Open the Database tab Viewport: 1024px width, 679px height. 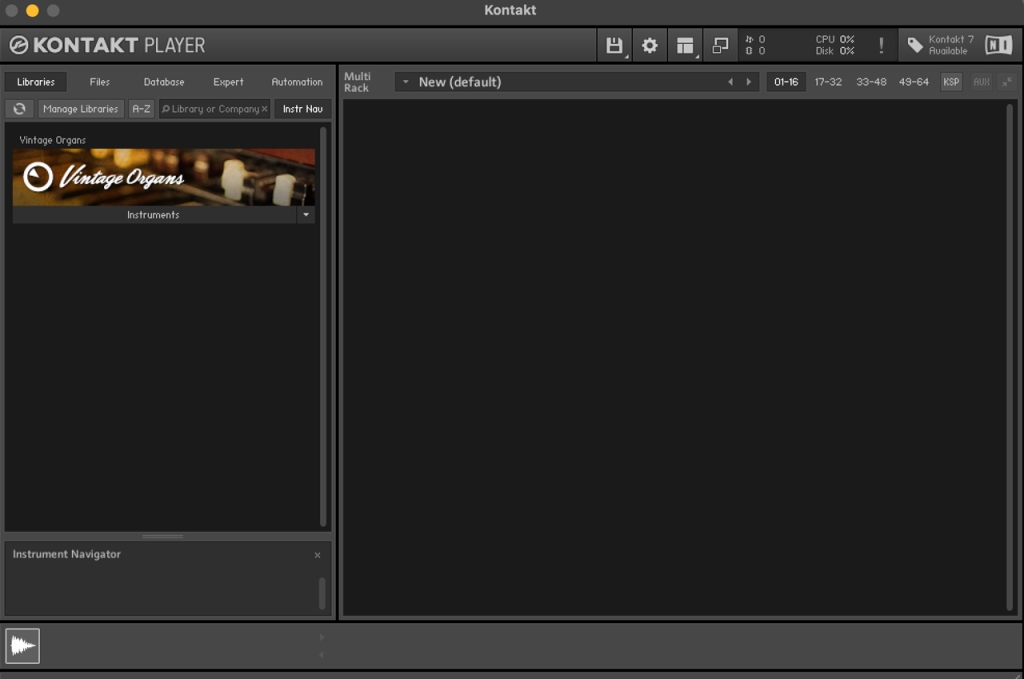point(164,82)
